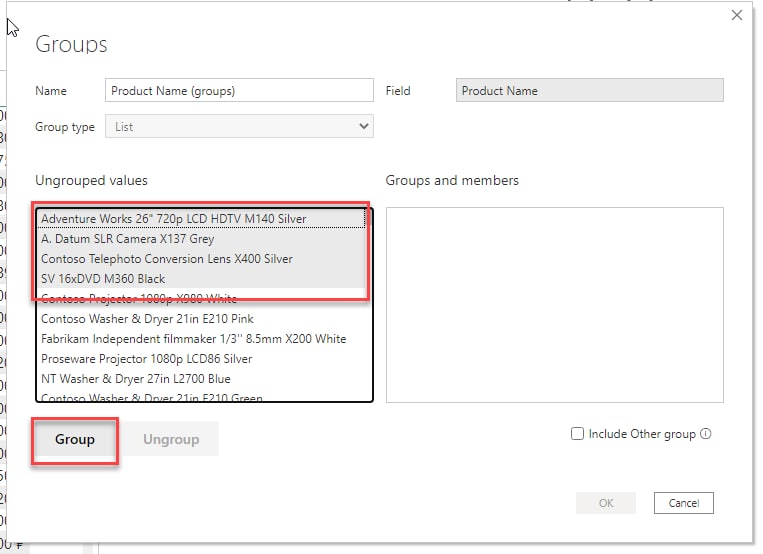
Task: Open the Group type dropdown
Action: [x=239, y=127]
